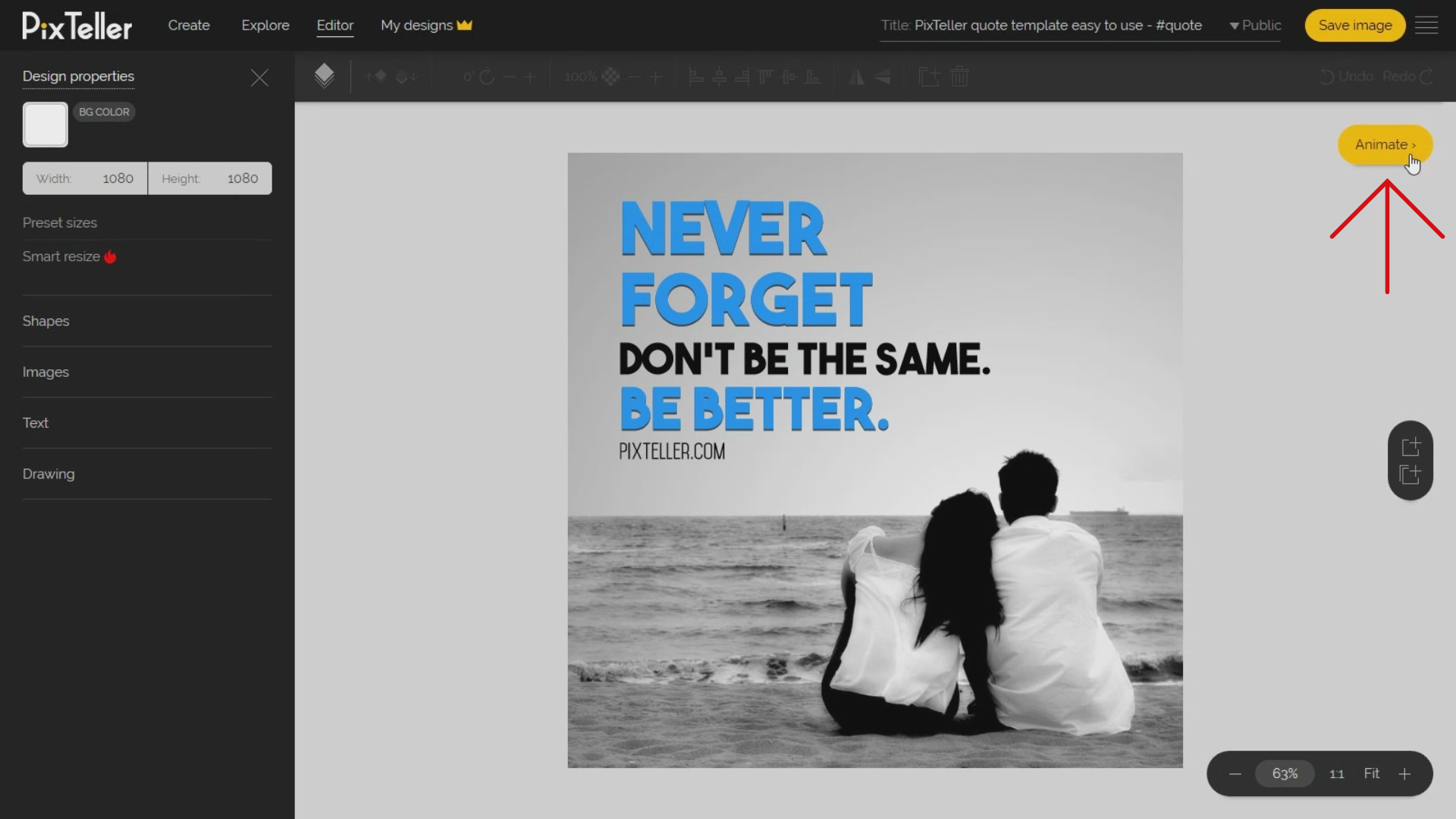Click the duplicate page icon

tap(1410, 475)
